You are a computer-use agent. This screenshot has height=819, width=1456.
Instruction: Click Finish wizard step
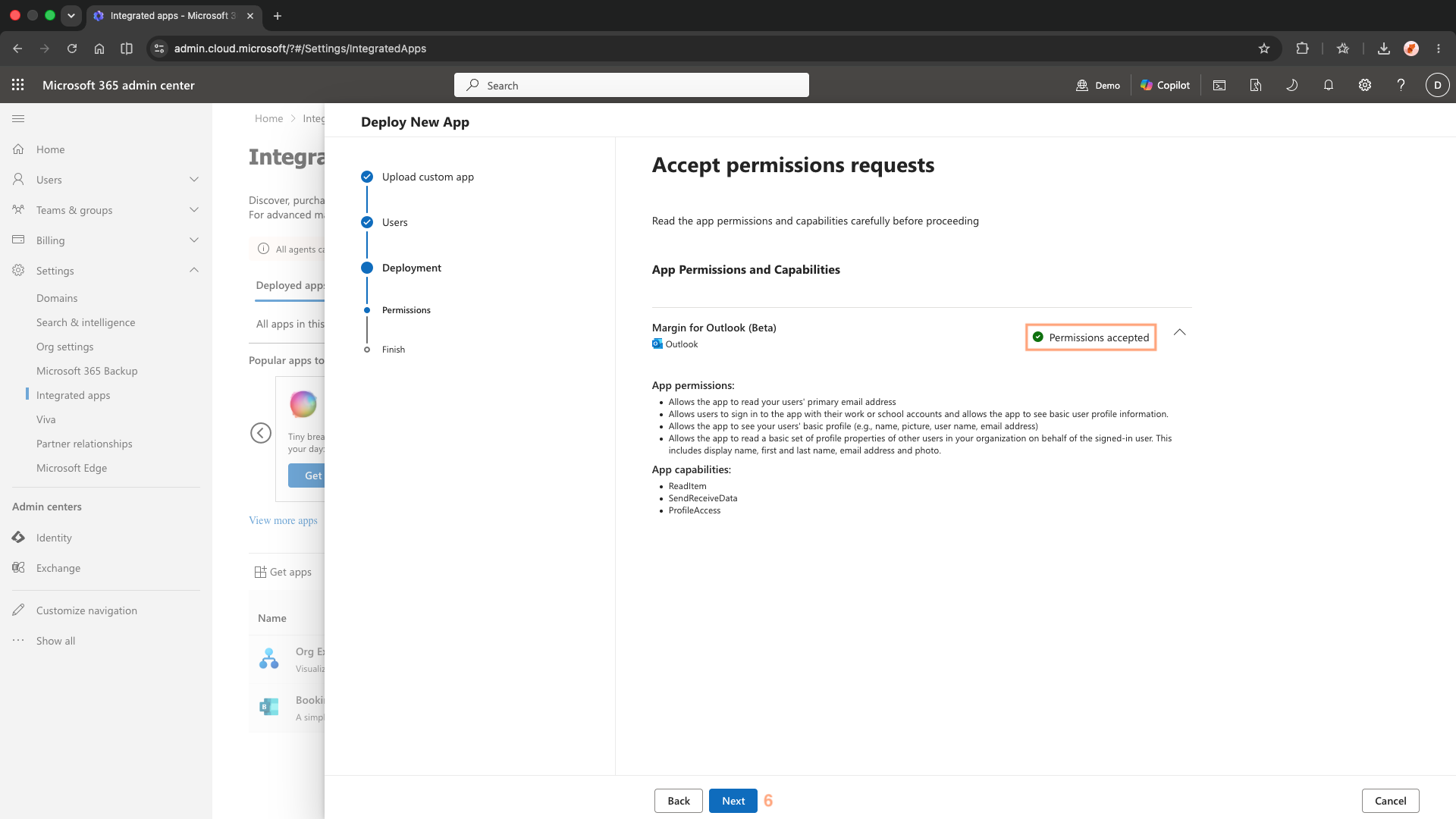394,350
